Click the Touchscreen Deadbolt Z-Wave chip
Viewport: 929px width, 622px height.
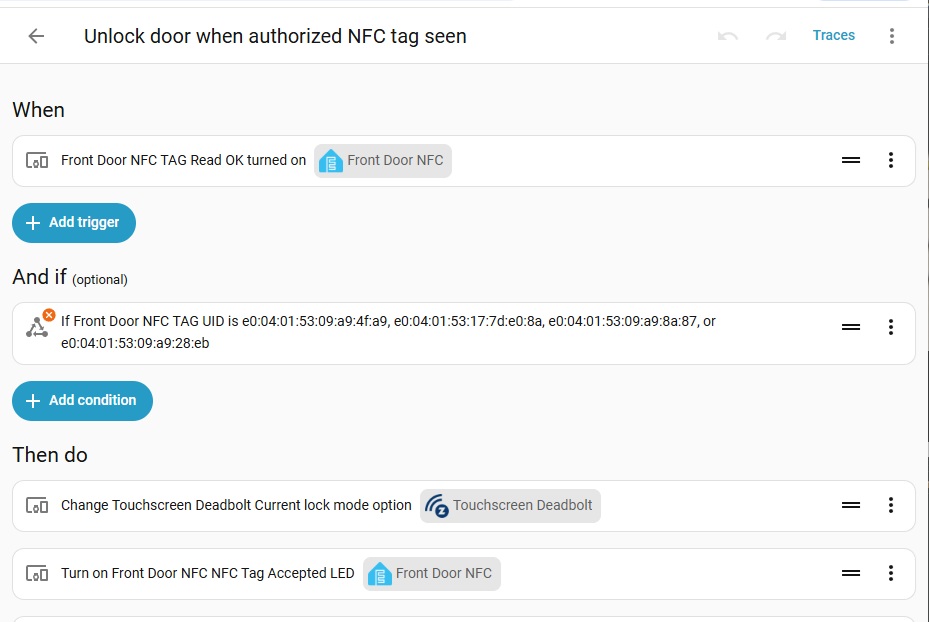pyautogui.click(x=510, y=505)
